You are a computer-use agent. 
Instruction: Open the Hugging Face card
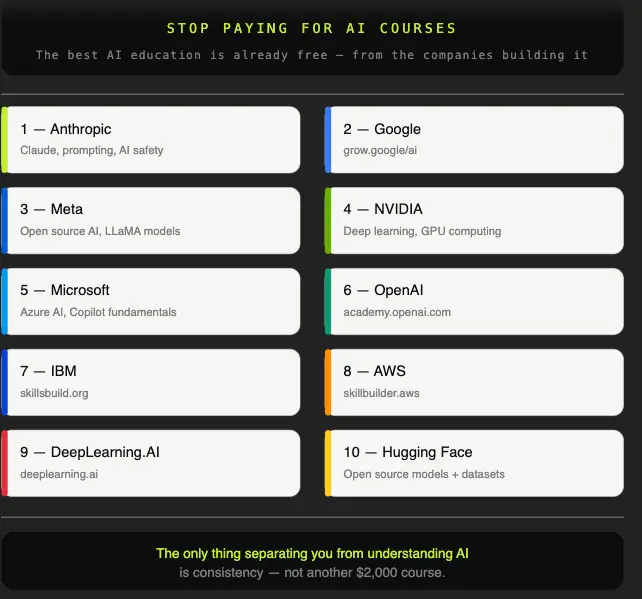474,463
